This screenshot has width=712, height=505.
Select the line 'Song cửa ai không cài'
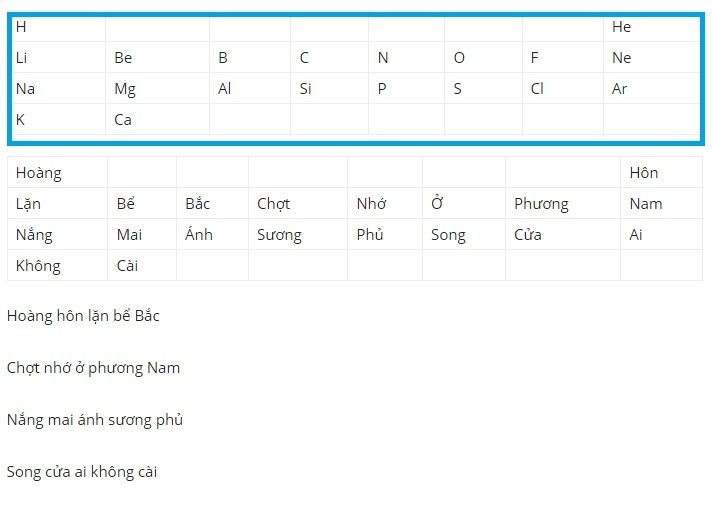(82, 472)
